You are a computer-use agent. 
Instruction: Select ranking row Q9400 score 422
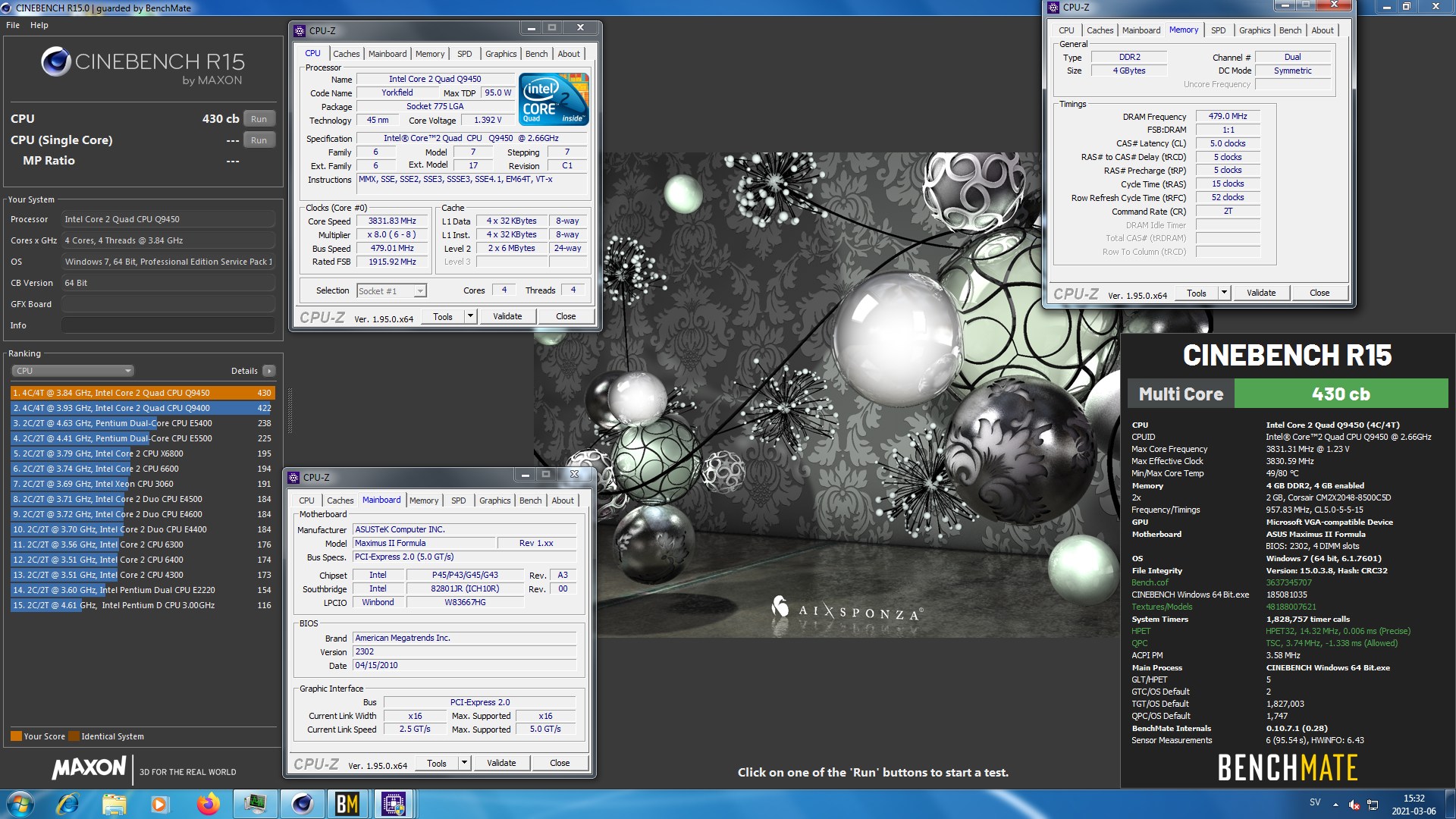click(143, 408)
